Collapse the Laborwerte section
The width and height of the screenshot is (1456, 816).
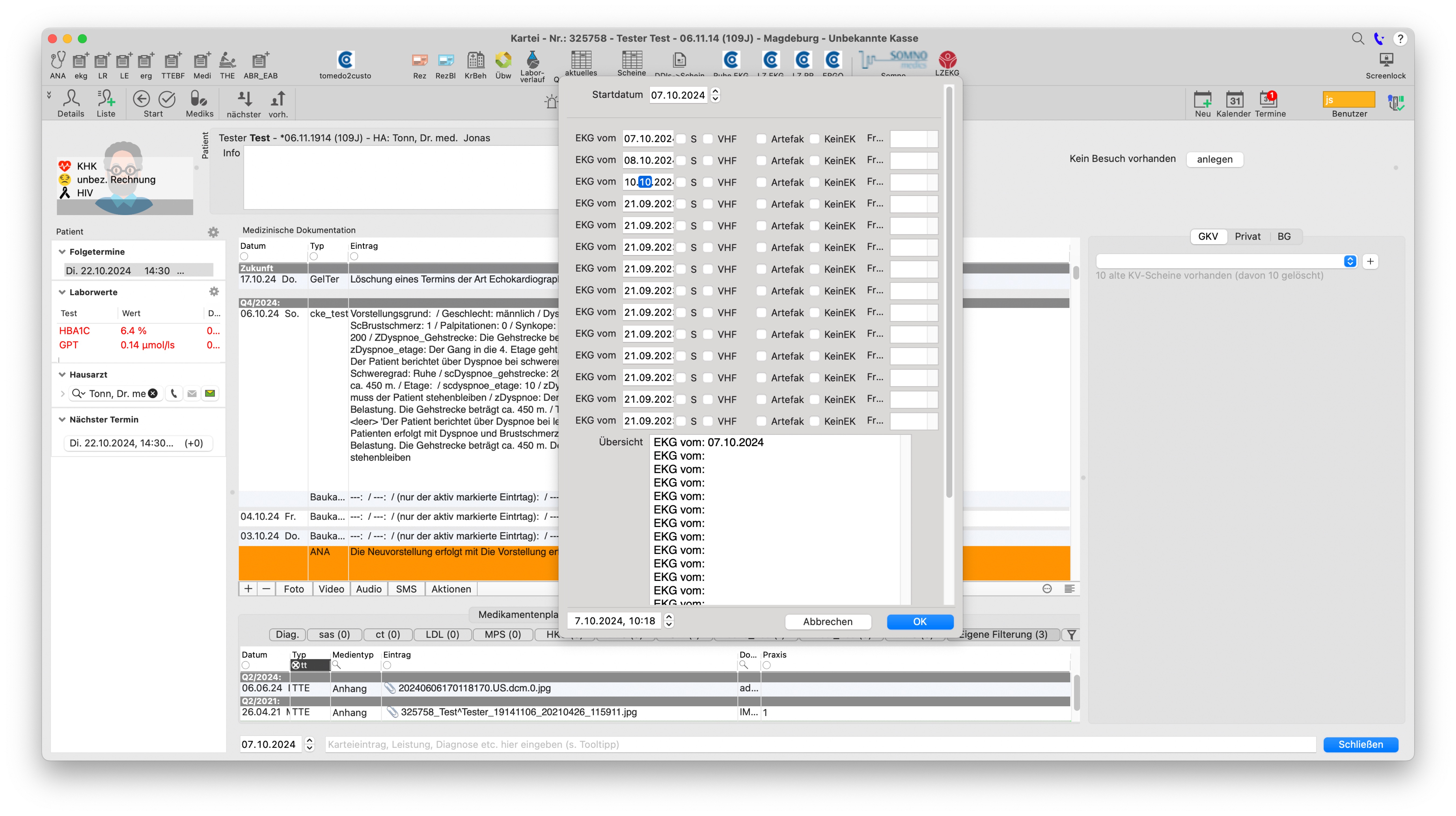pyautogui.click(x=62, y=292)
